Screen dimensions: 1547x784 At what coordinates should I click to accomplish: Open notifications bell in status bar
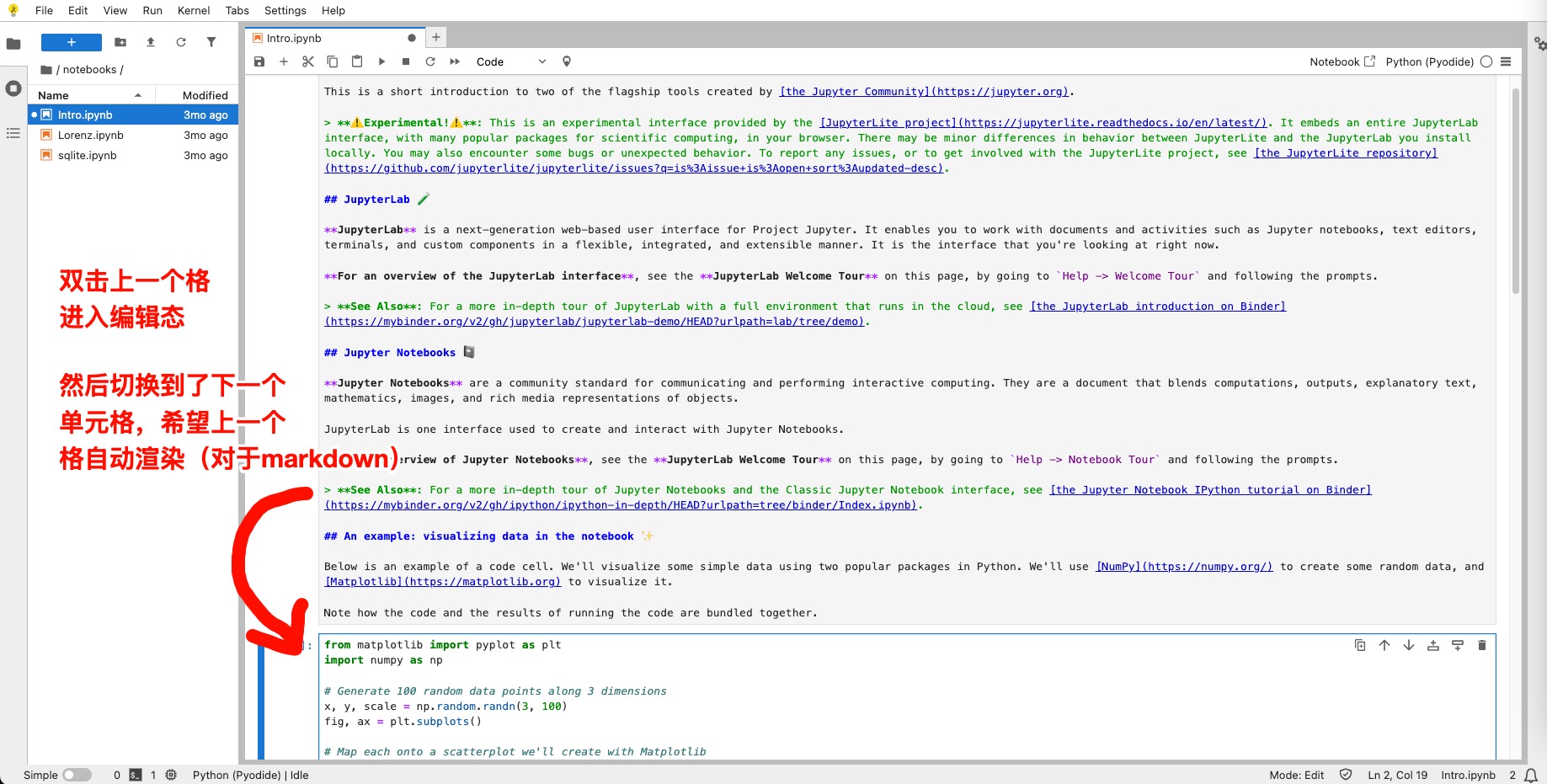click(x=1531, y=775)
